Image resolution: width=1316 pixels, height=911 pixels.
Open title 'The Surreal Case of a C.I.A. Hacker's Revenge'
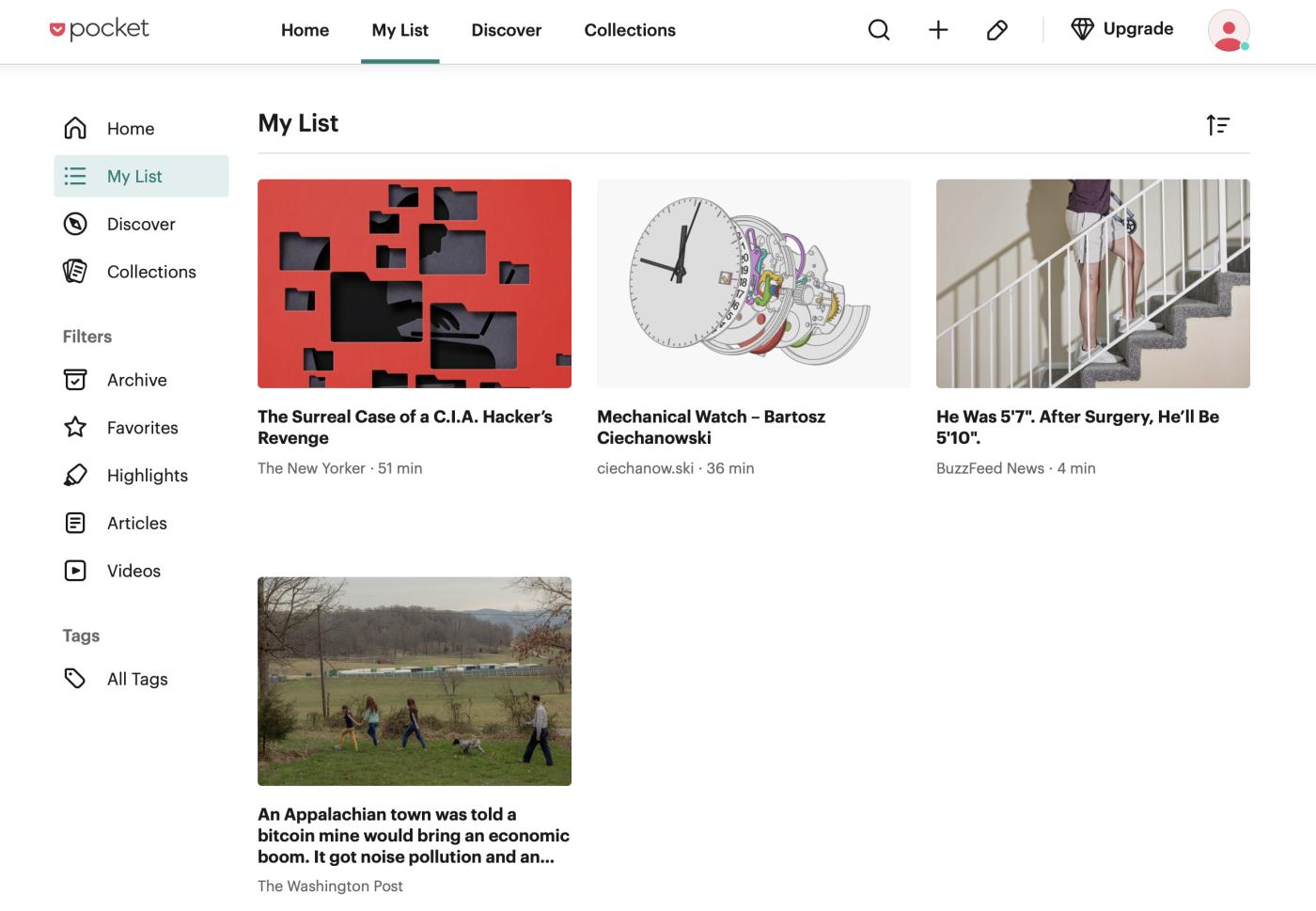click(405, 427)
